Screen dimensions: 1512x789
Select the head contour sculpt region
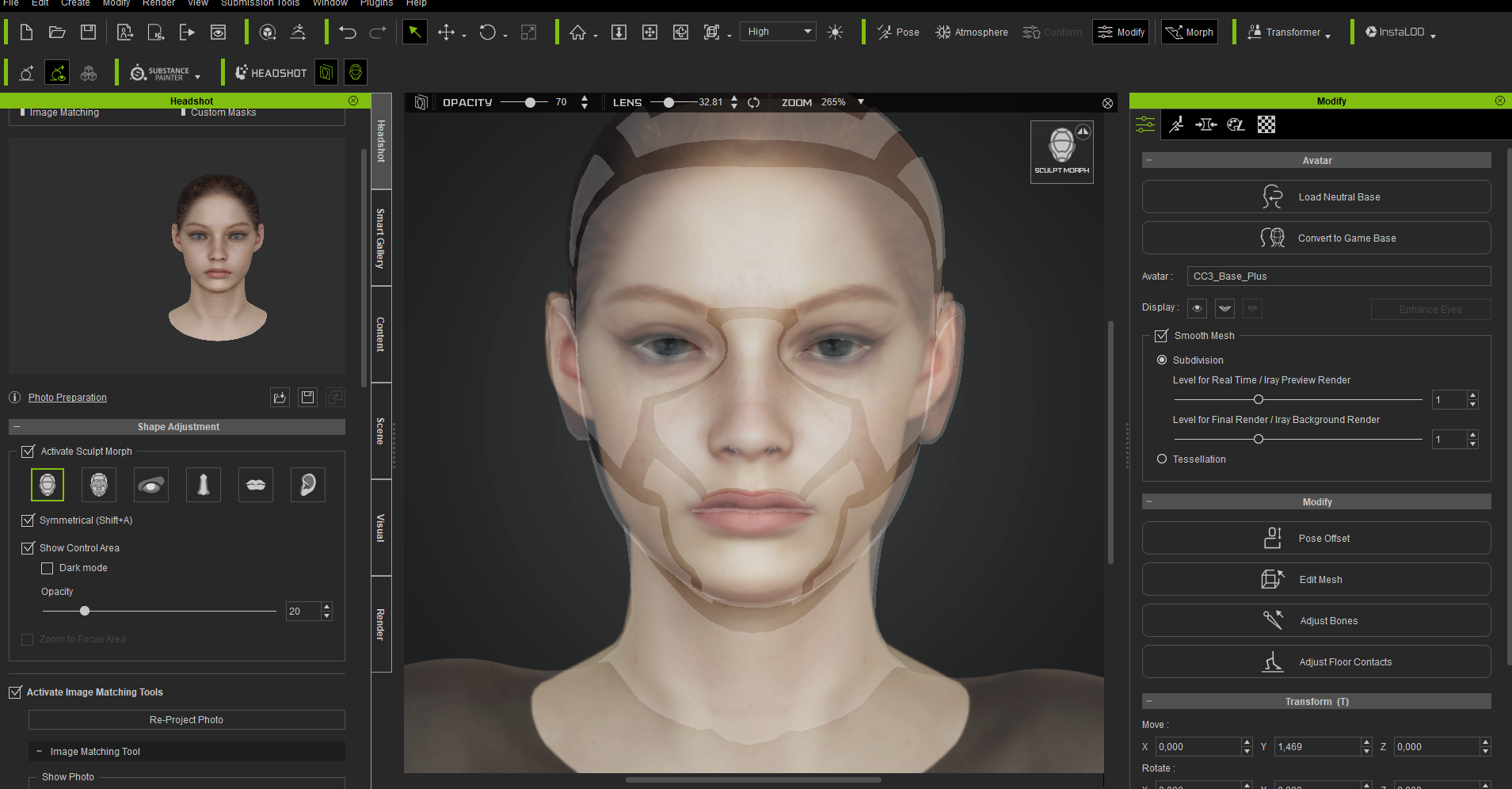tap(48, 484)
